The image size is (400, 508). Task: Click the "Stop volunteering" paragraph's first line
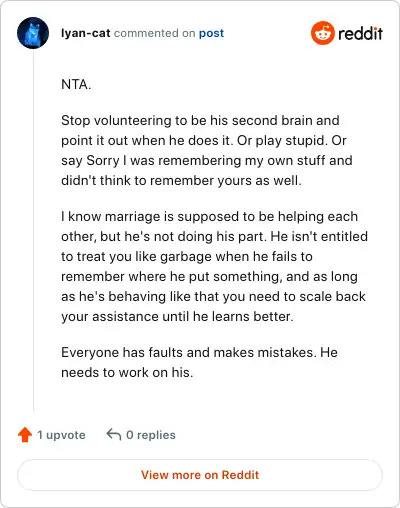coord(200,120)
